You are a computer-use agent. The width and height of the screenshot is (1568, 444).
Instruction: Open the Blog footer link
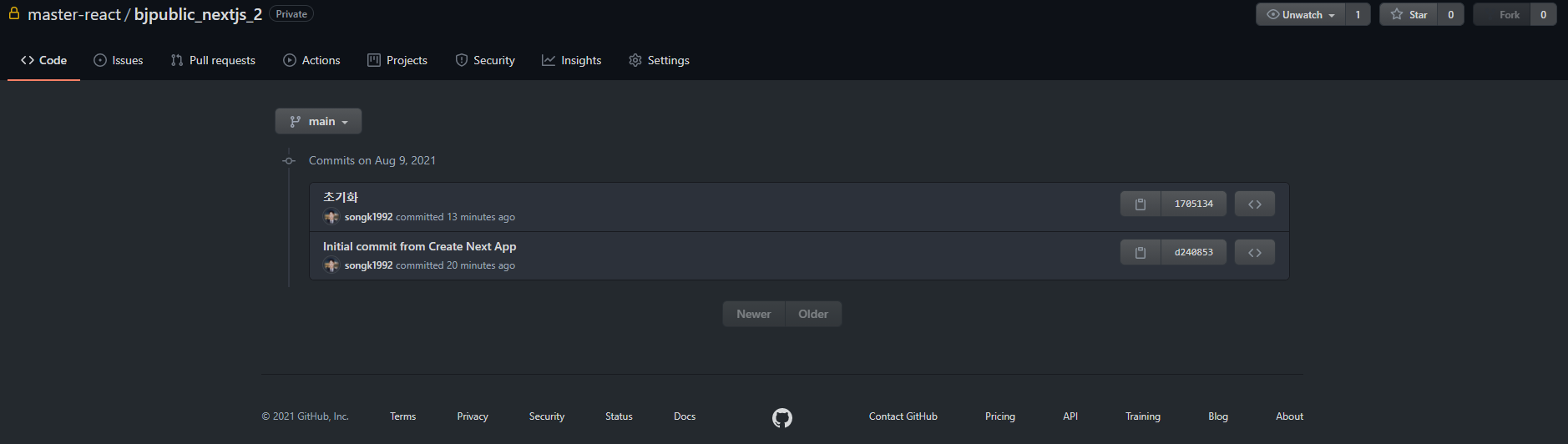click(1218, 416)
